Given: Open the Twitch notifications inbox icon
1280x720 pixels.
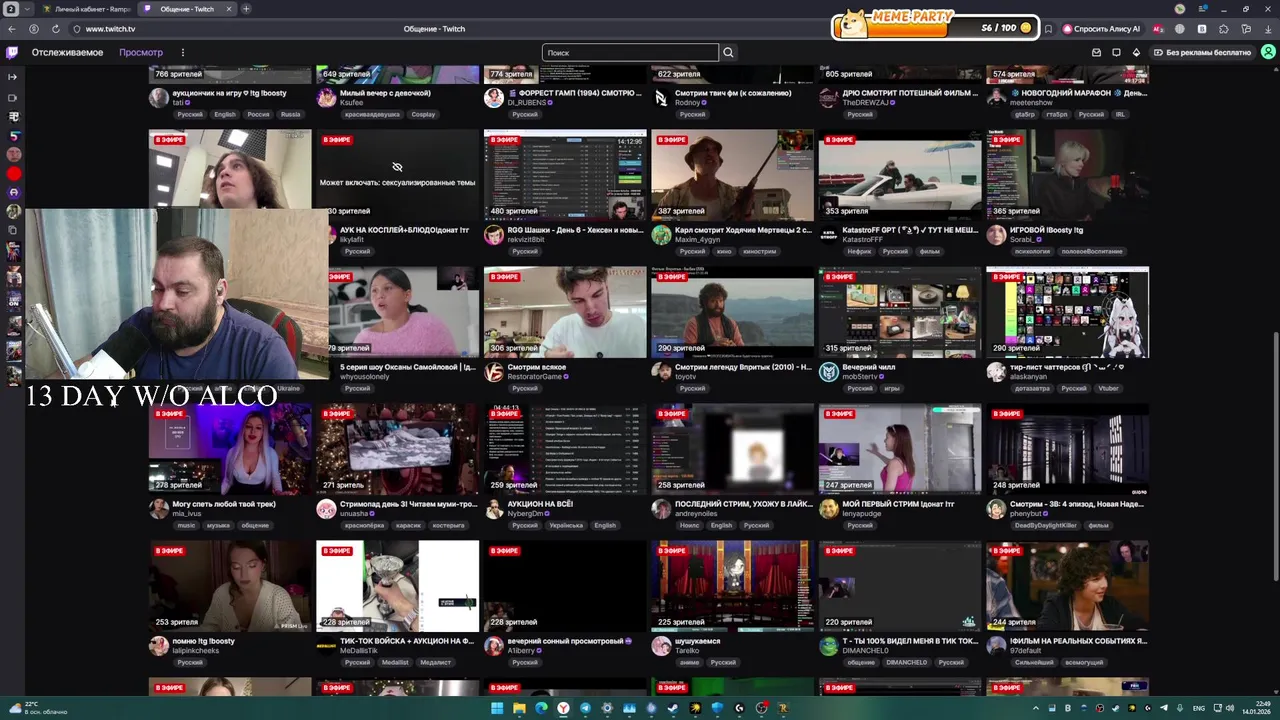Looking at the screenshot, I should [1096, 52].
